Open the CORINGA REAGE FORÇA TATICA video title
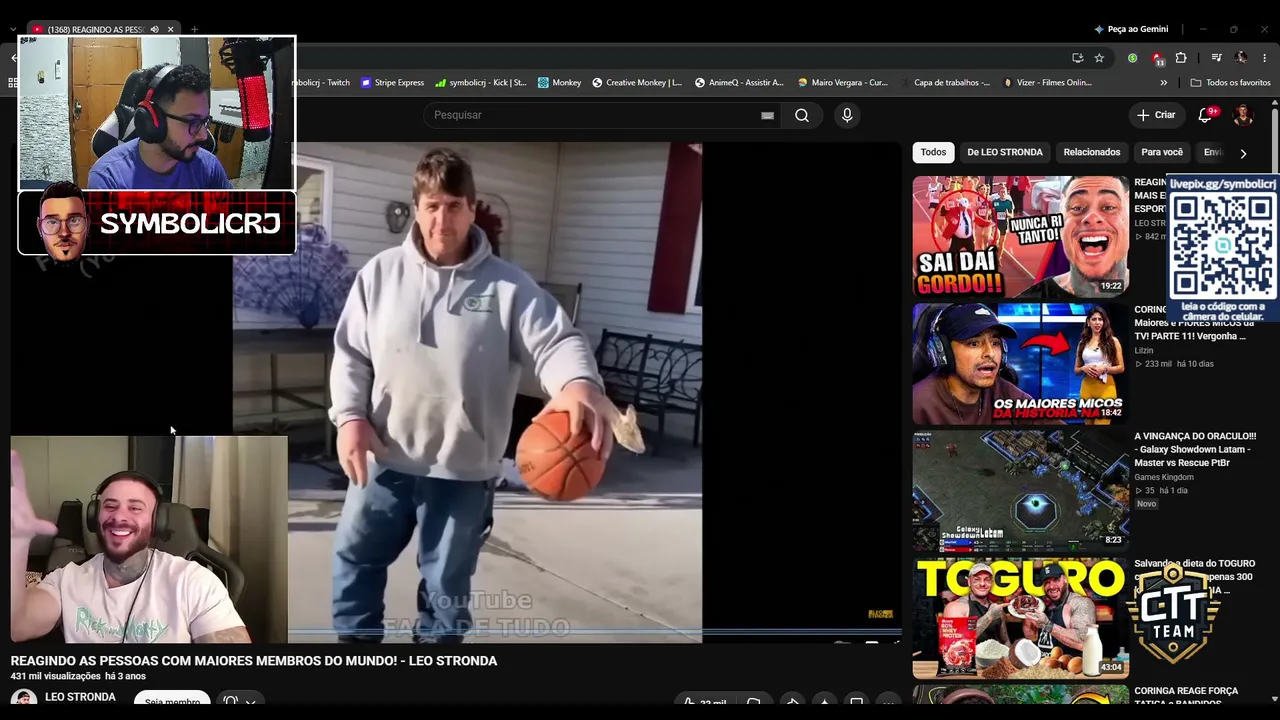 coord(1186,697)
